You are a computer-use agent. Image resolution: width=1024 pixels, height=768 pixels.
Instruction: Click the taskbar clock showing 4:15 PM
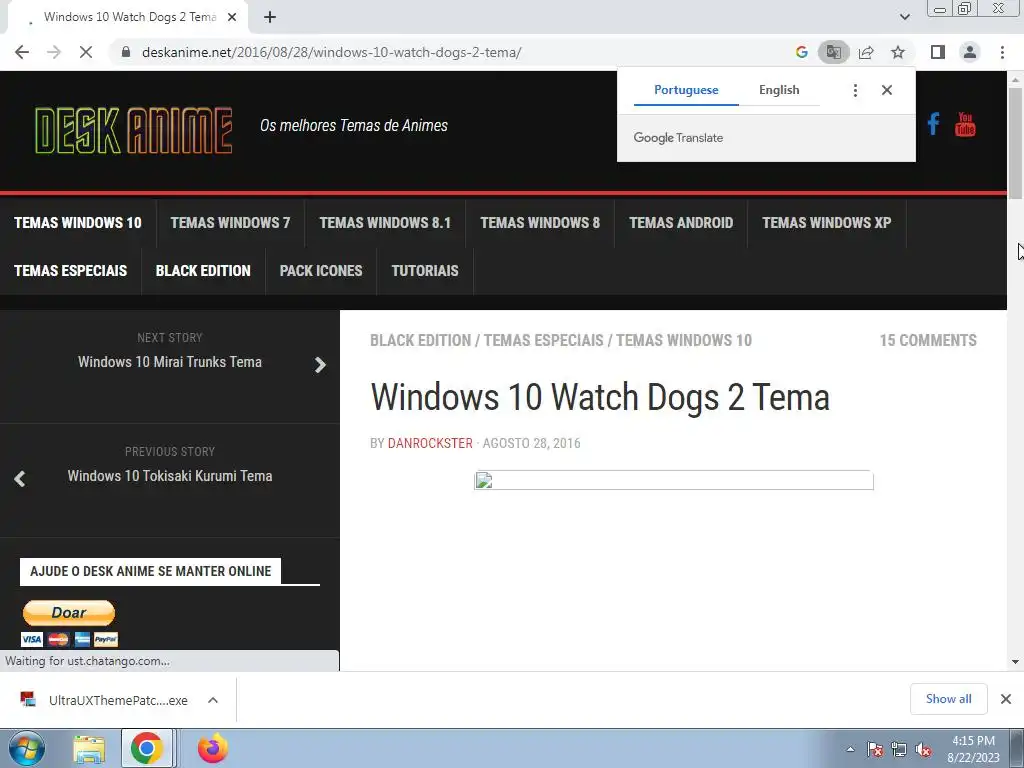pos(973,749)
